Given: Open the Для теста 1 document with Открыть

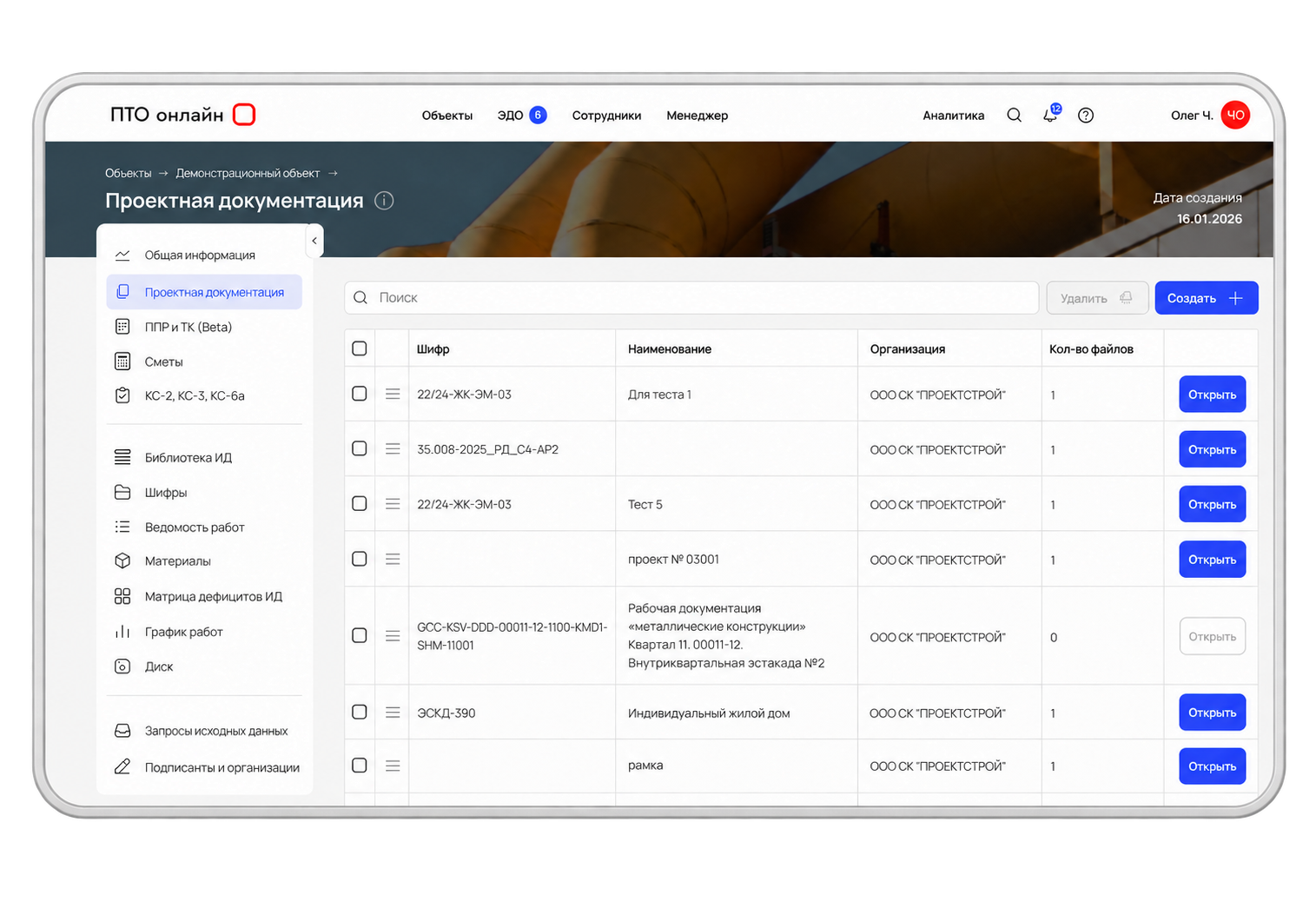Looking at the screenshot, I should click(x=1213, y=395).
